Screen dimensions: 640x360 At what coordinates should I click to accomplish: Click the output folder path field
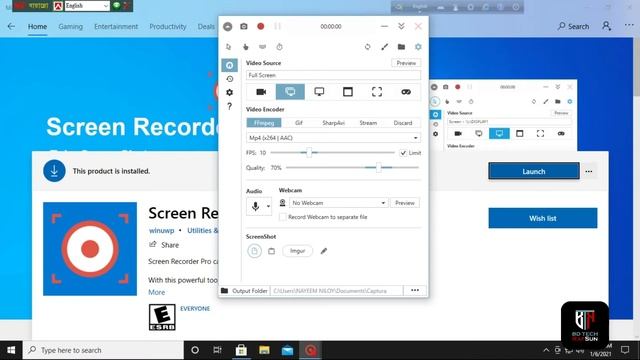pyautogui.click(x=337, y=291)
